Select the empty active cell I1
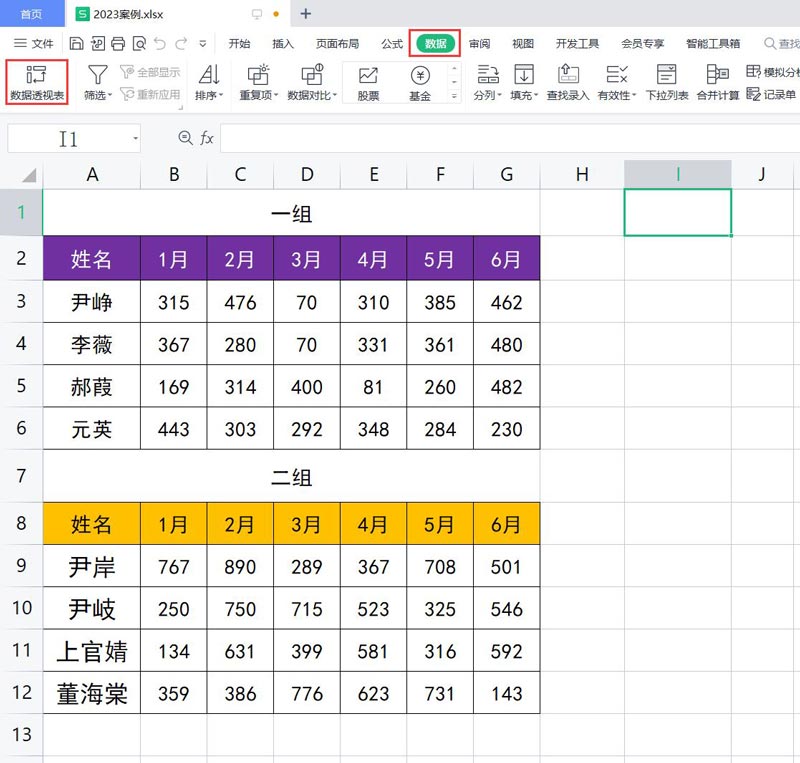The image size is (800, 763). tap(678, 213)
